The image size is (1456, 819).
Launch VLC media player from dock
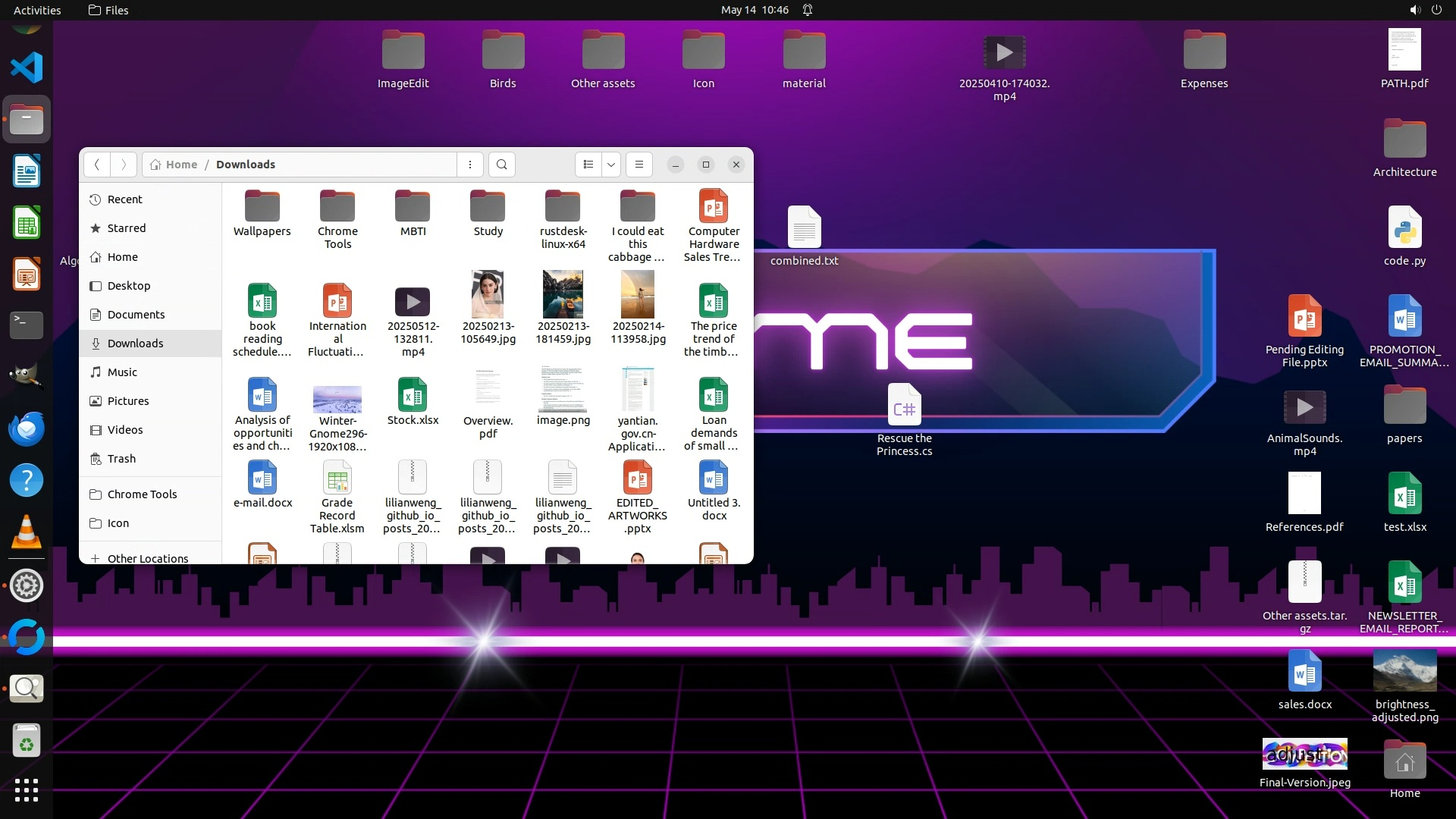pyautogui.click(x=27, y=532)
